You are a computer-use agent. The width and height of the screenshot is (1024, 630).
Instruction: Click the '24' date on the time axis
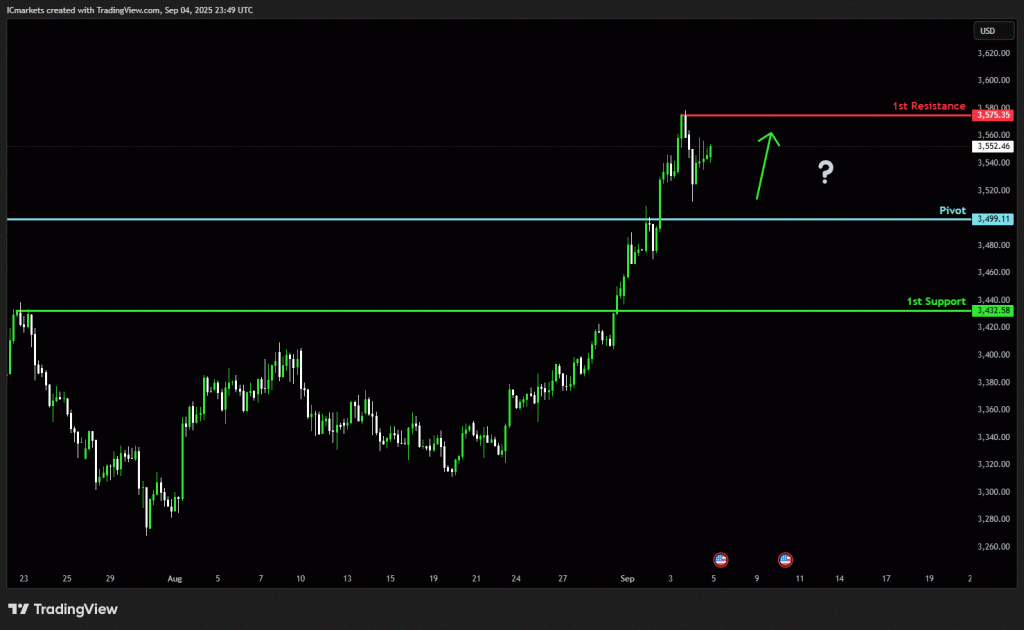516,578
